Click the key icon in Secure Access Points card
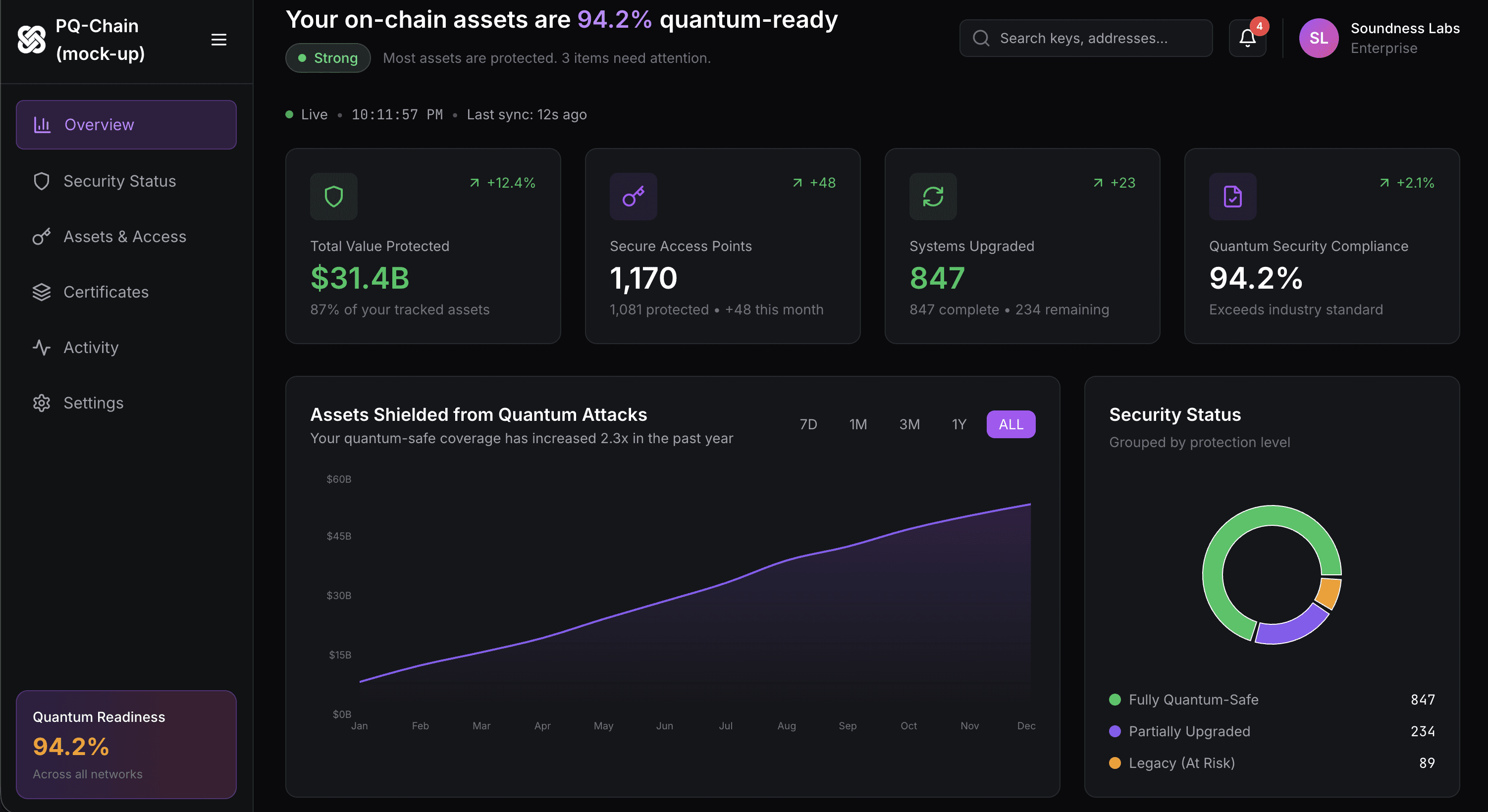The image size is (1488, 812). [633, 197]
